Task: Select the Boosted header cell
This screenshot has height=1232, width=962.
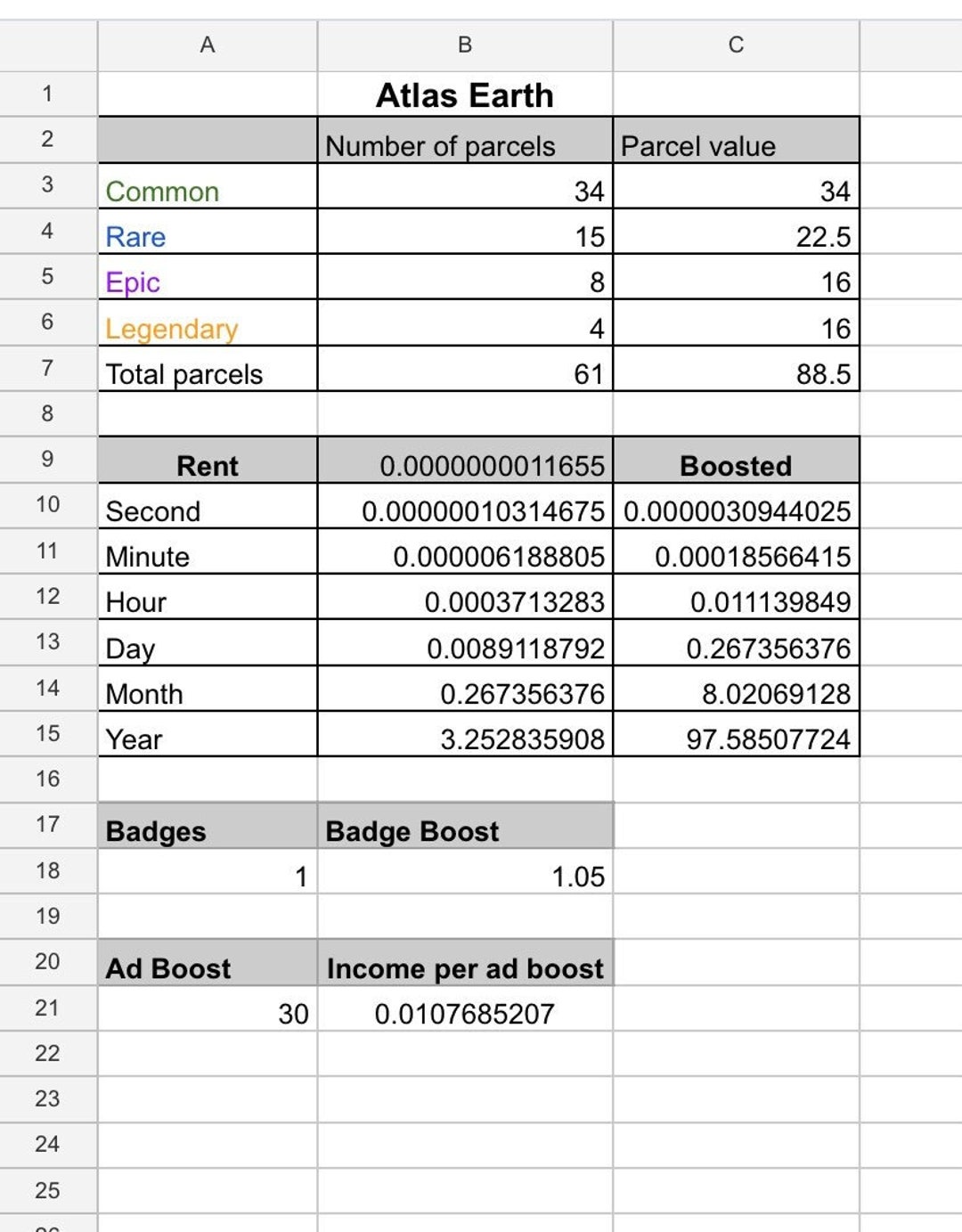Action: [x=736, y=461]
